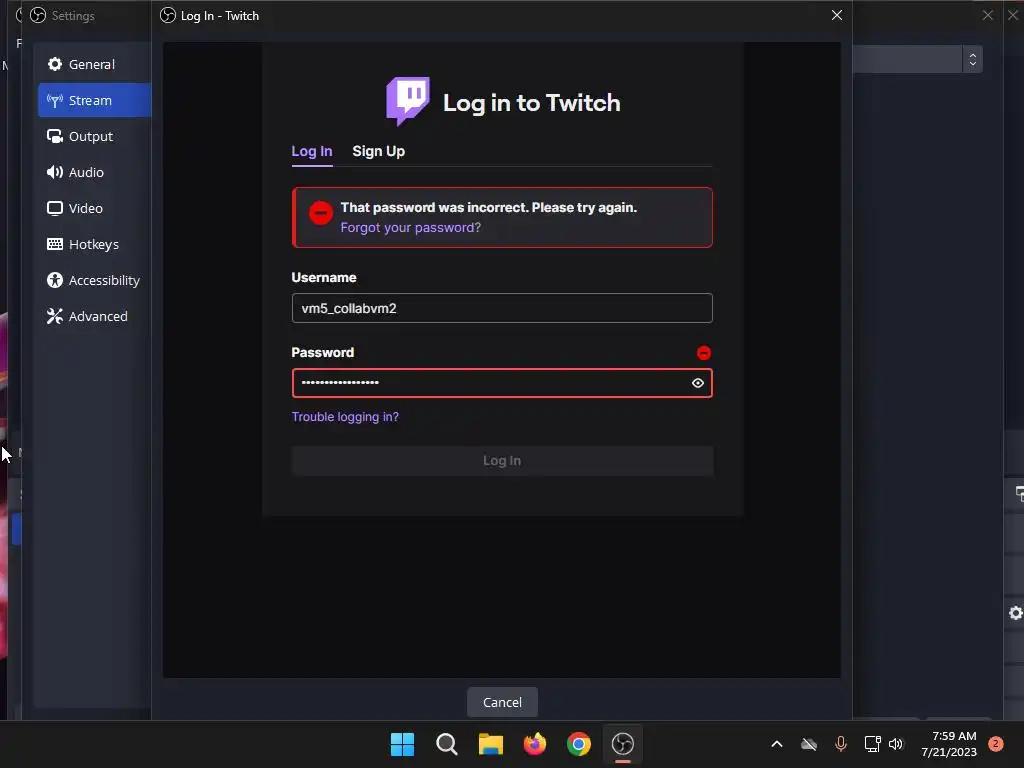Screen dimensions: 1024x768
Task: Click the volume speaker tray icon
Action: click(x=896, y=744)
